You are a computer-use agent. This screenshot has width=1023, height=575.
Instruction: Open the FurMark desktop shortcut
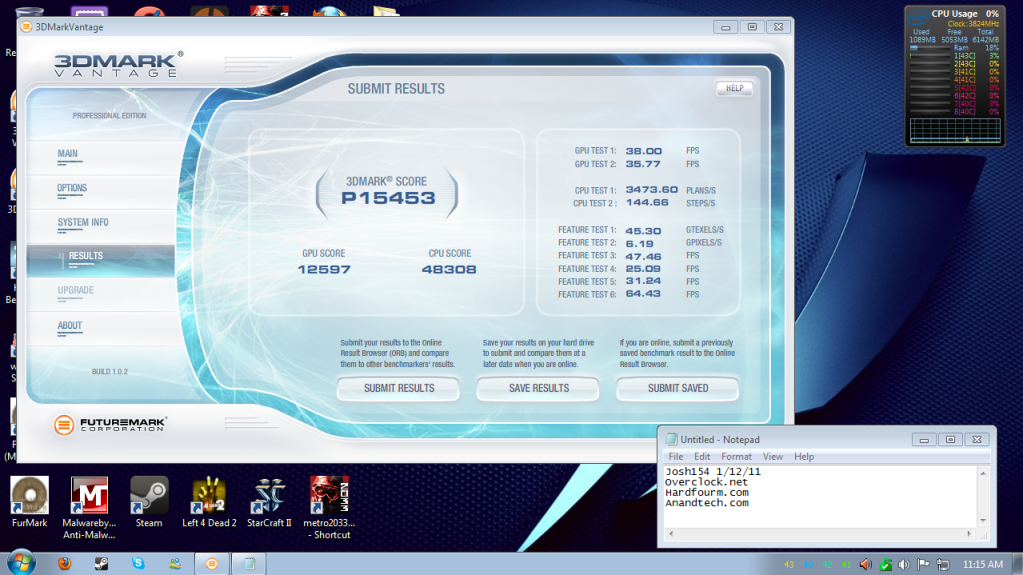(x=29, y=501)
